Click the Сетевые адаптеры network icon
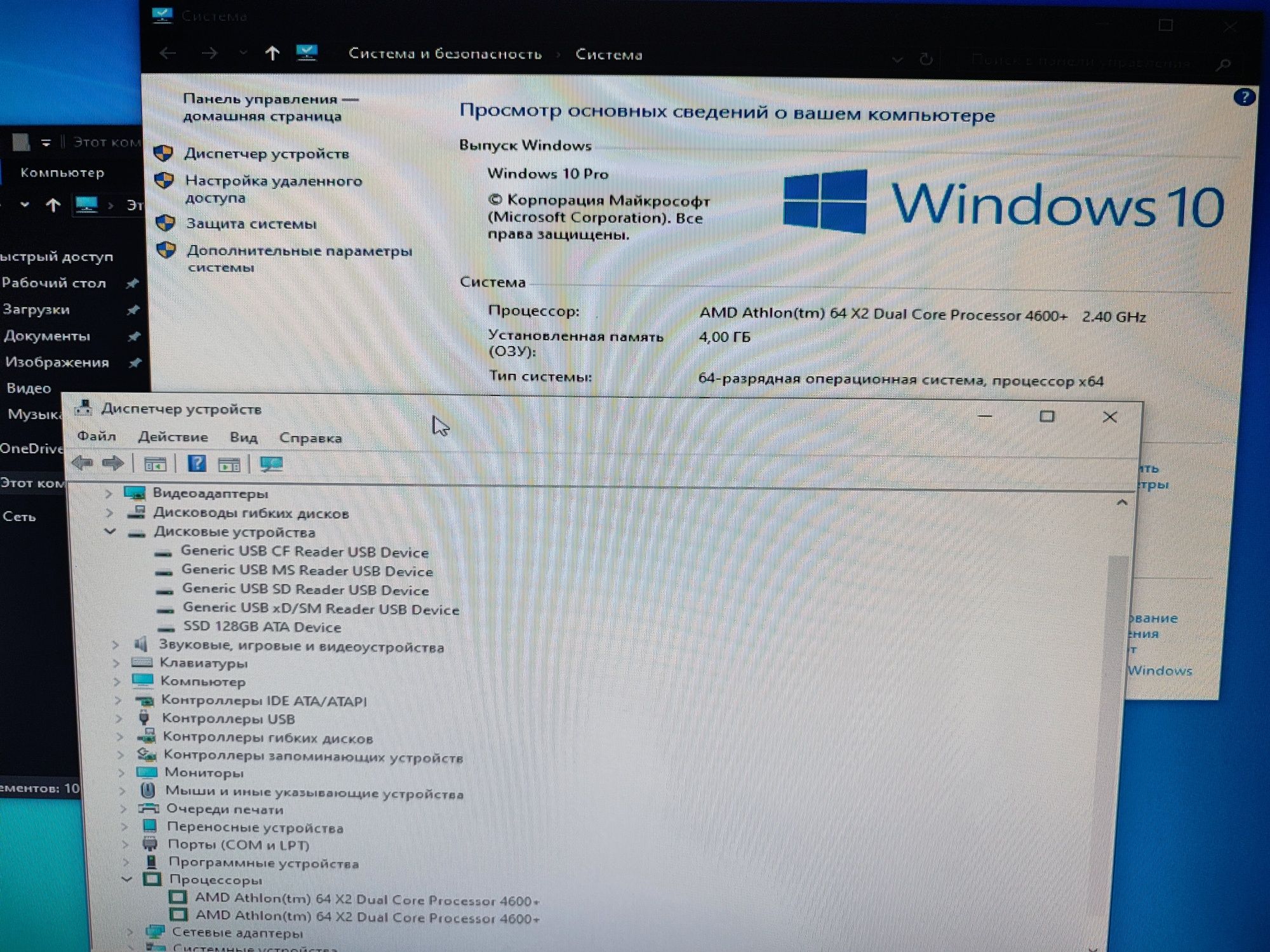 156,932
